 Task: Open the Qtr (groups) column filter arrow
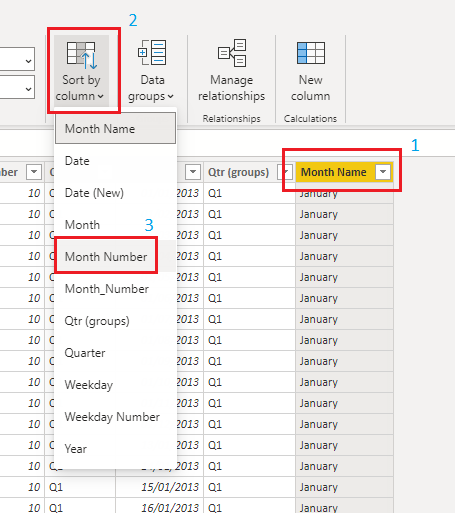coord(285,172)
